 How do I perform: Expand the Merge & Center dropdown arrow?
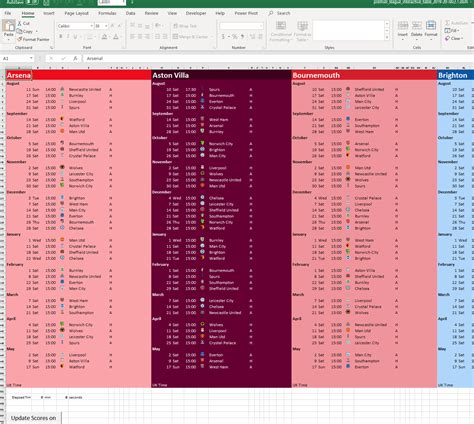coord(211,37)
